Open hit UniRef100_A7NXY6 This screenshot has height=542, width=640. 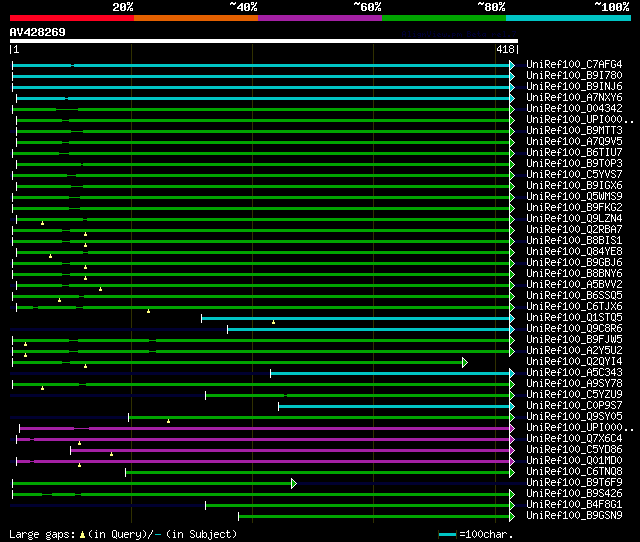pos(574,98)
